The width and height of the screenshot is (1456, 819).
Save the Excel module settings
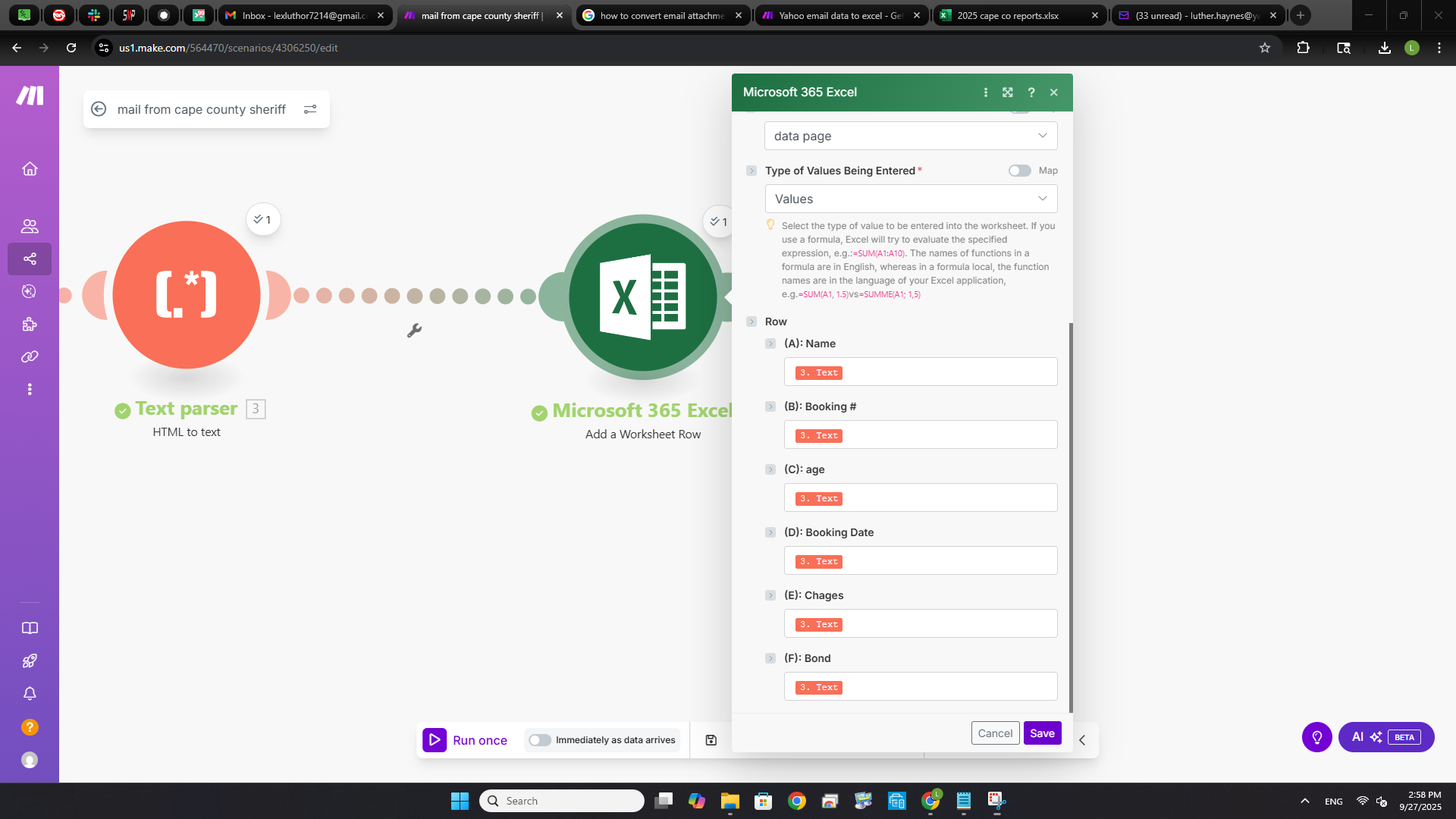(x=1042, y=733)
